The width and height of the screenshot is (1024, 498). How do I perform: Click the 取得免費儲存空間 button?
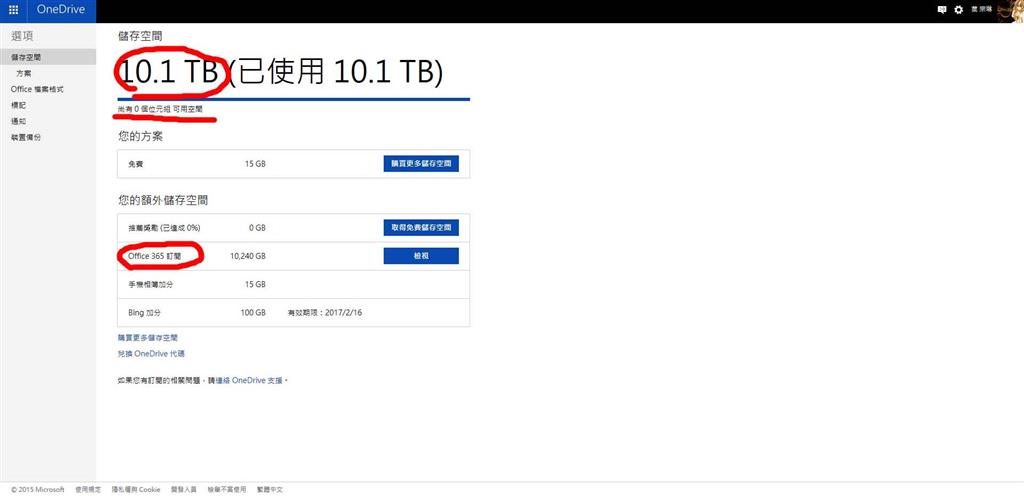(421, 228)
